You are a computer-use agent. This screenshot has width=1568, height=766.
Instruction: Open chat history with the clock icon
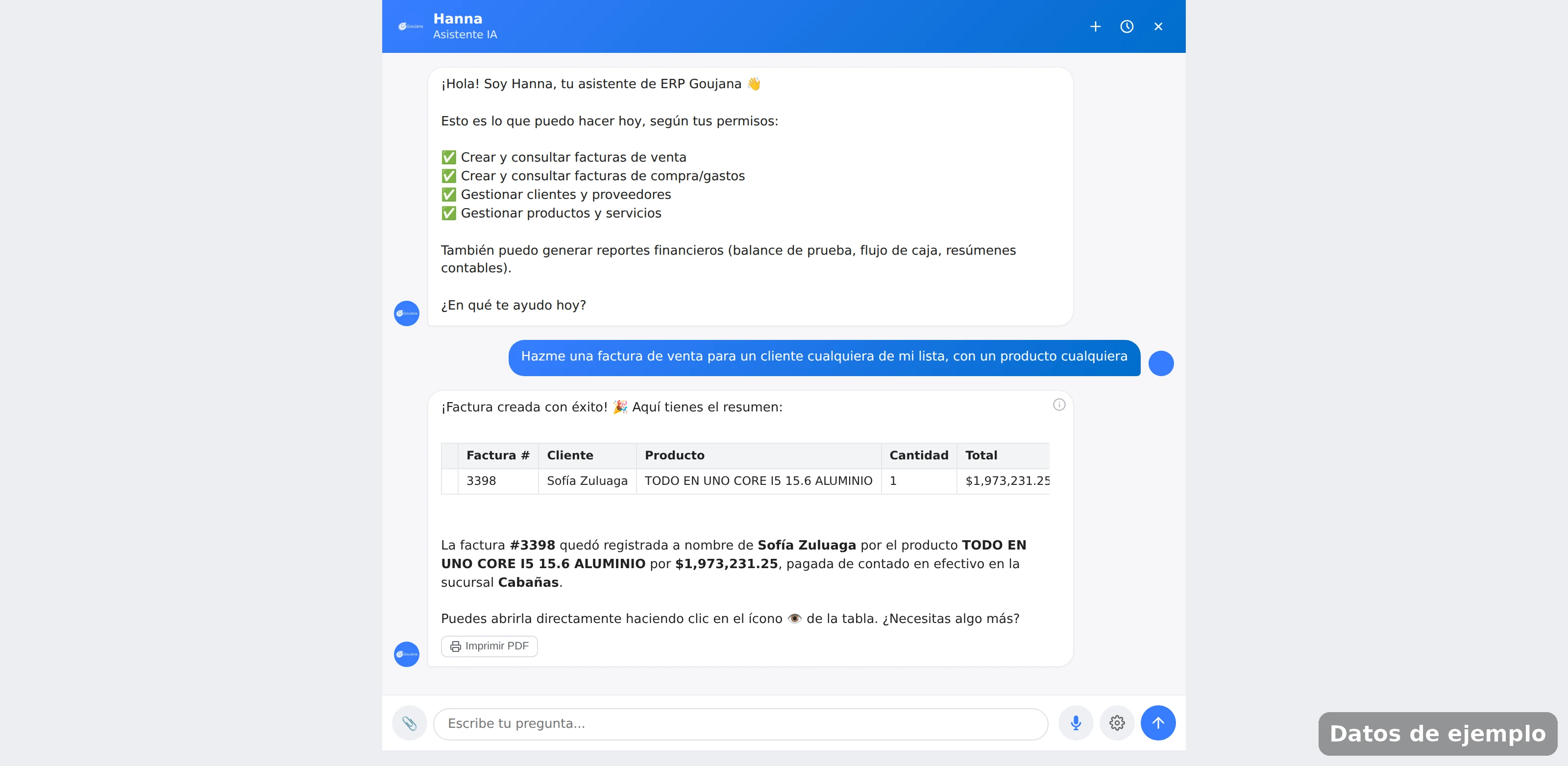[x=1127, y=27]
